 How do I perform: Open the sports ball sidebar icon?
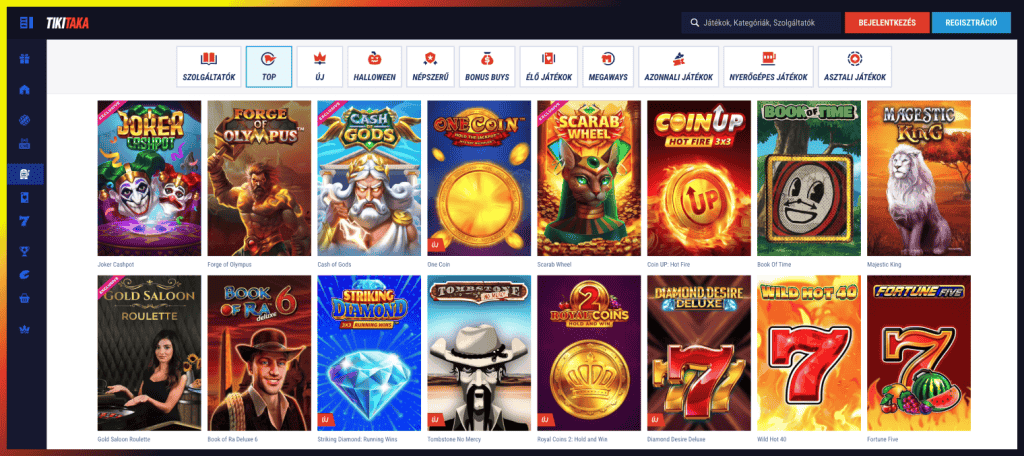pos(25,120)
